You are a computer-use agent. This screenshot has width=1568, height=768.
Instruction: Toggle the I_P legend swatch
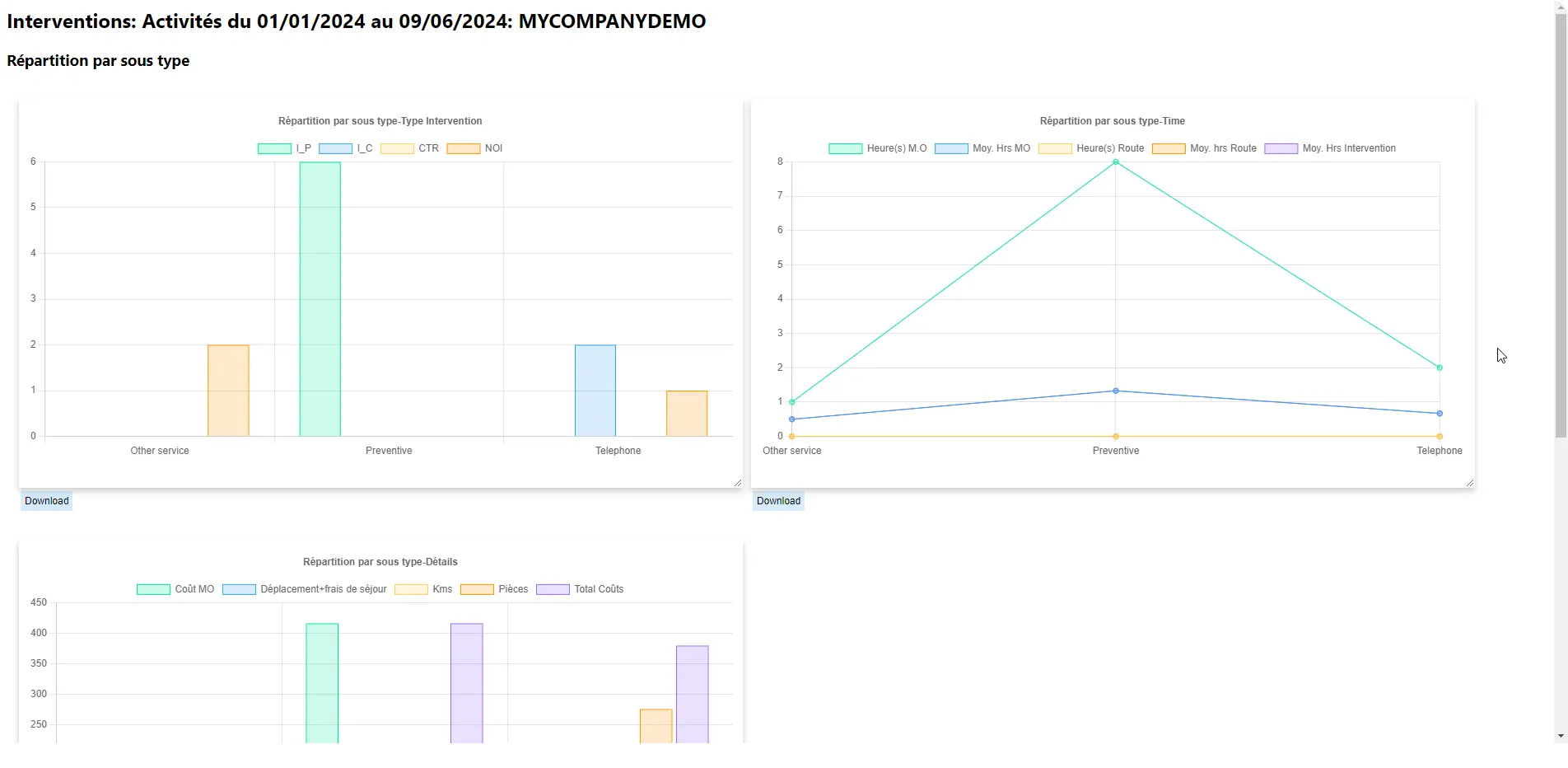(274, 148)
